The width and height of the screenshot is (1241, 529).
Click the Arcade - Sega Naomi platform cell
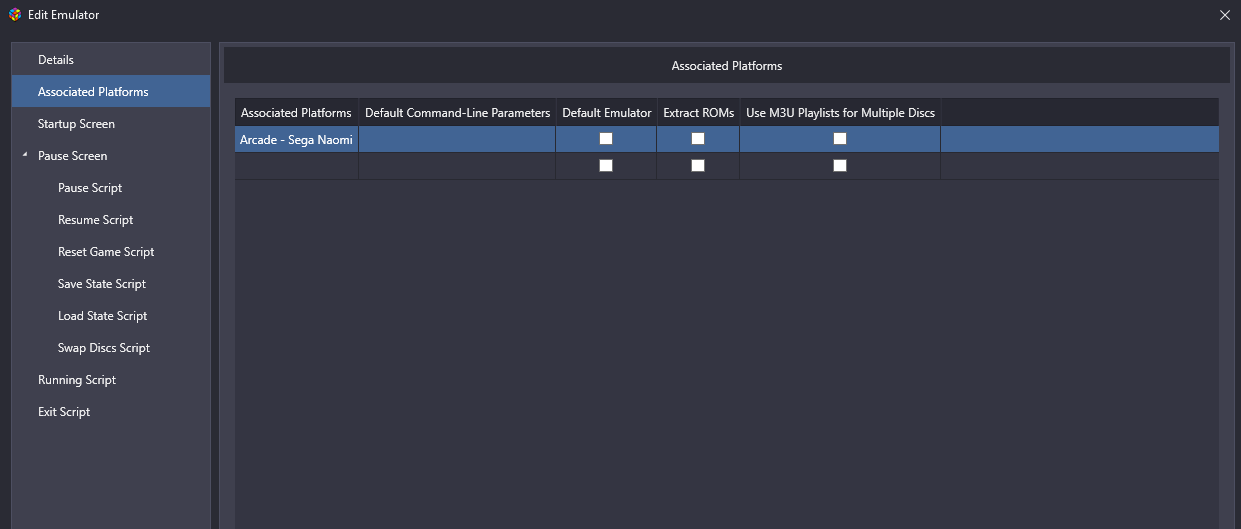click(x=296, y=140)
